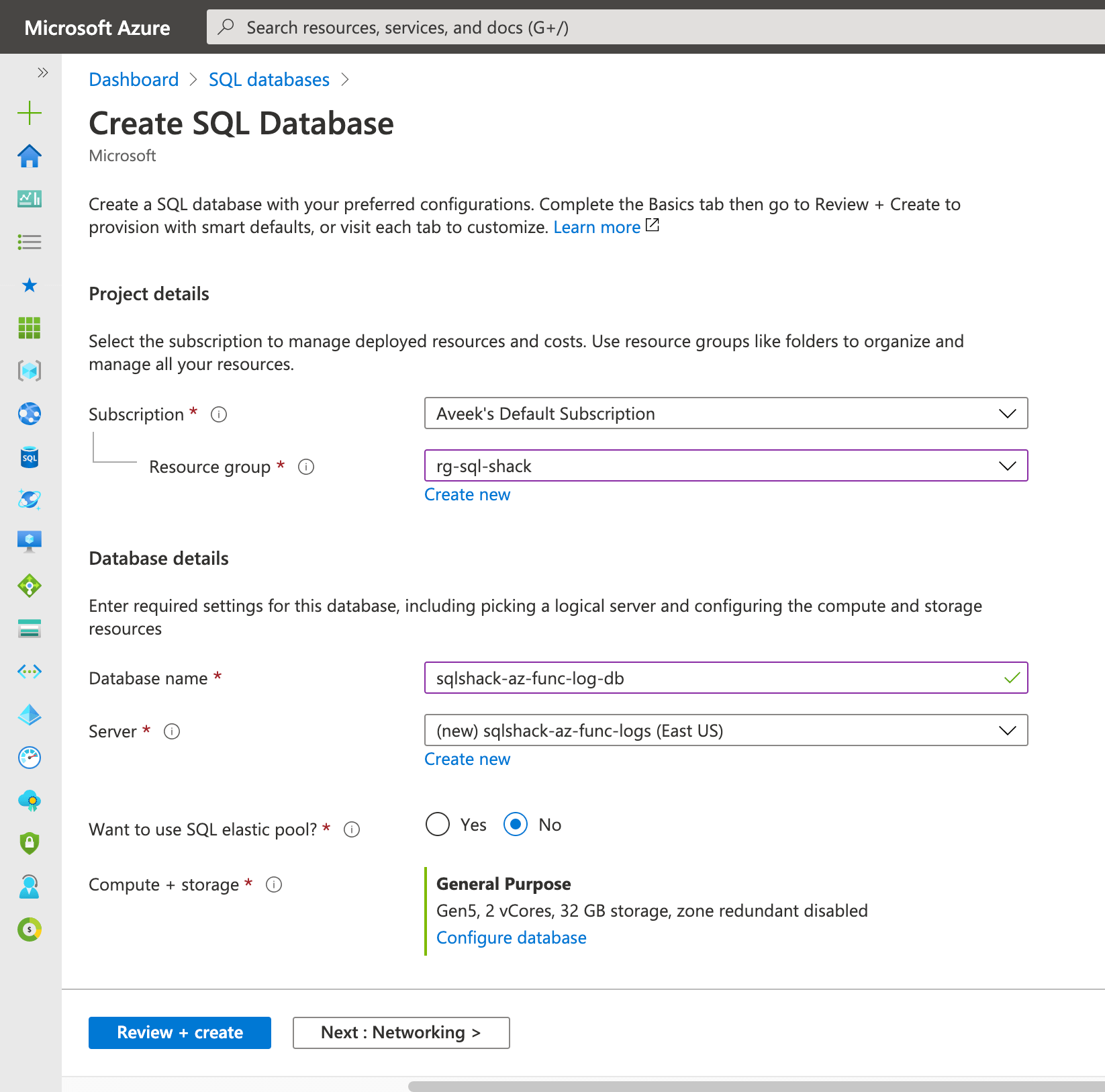Click the Review + create button

pyautogui.click(x=179, y=1032)
